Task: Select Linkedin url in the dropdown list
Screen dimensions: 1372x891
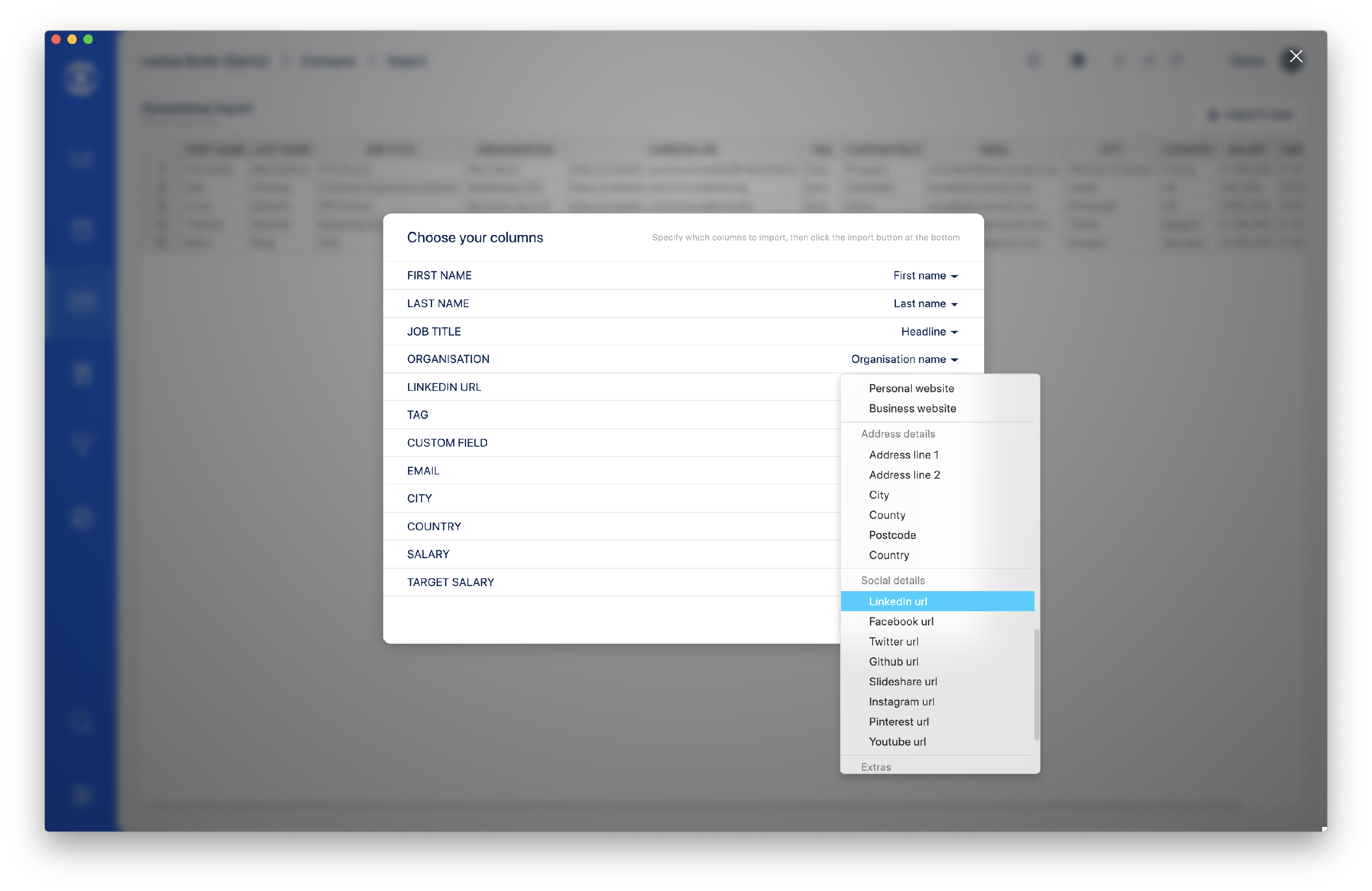Action: [898, 602]
